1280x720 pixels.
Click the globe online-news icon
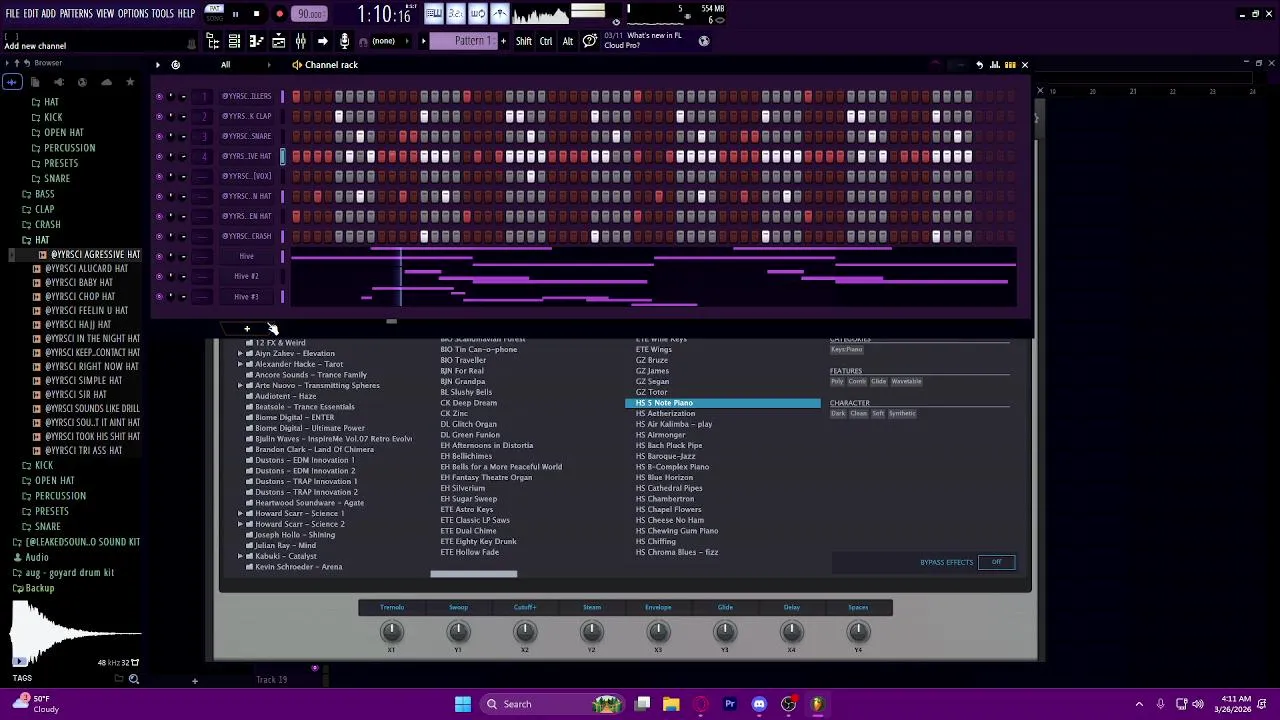tap(704, 41)
